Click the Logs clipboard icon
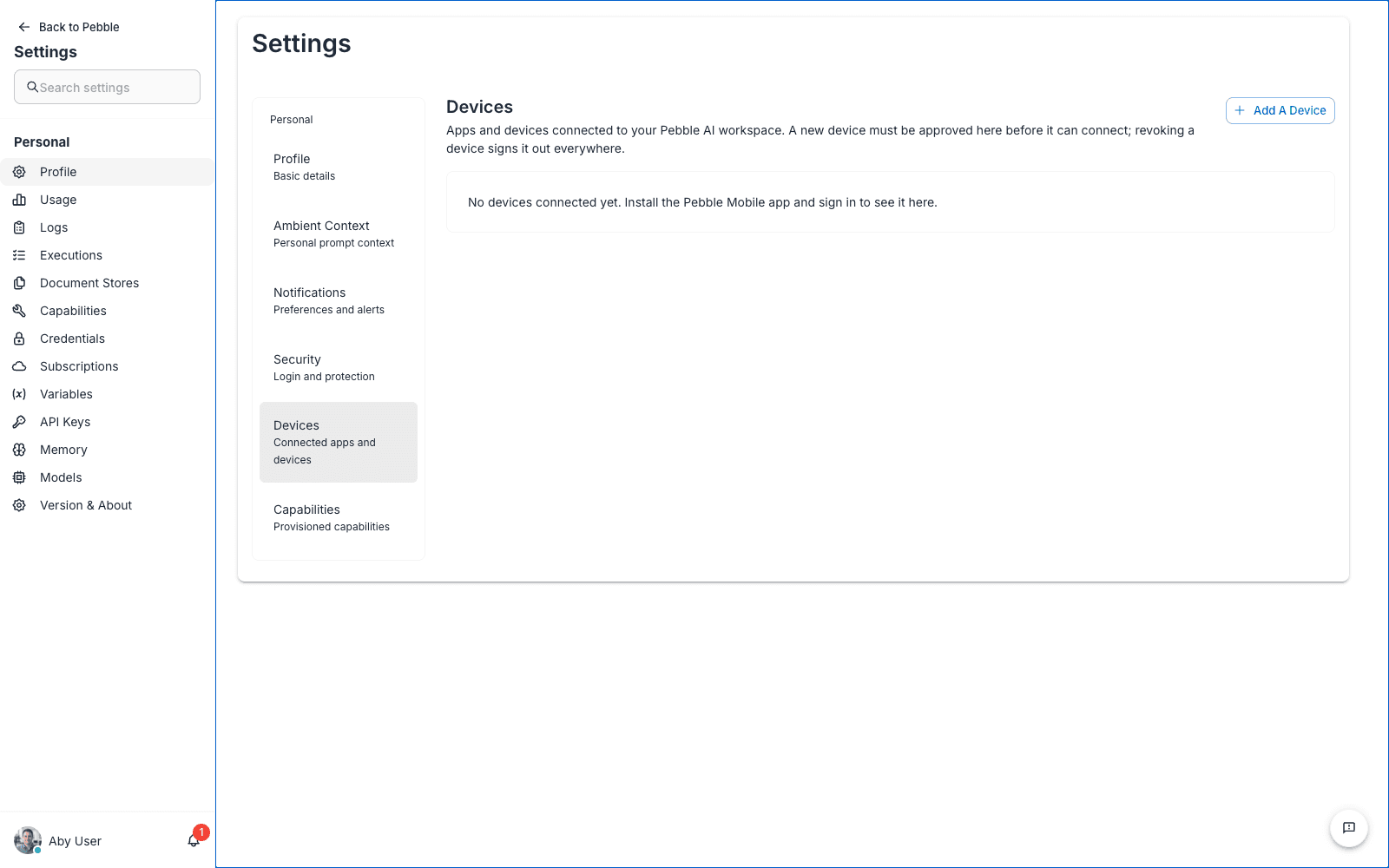Screen dimensions: 1389x868 19,227
